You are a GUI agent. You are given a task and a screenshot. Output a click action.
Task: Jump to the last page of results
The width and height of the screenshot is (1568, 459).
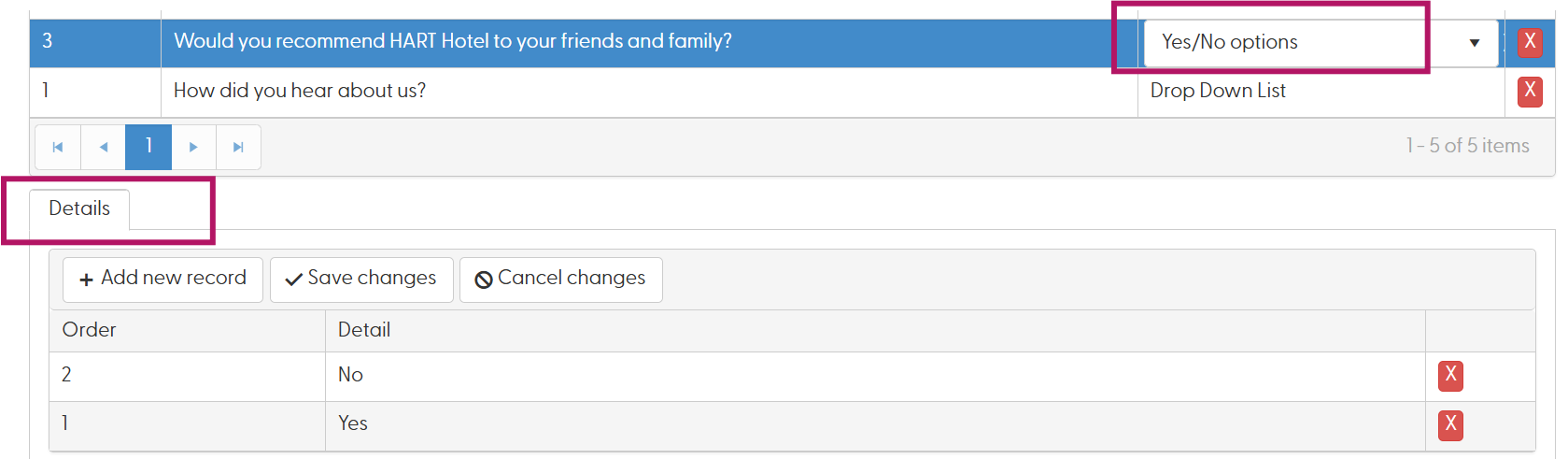pyautogui.click(x=238, y=147)
